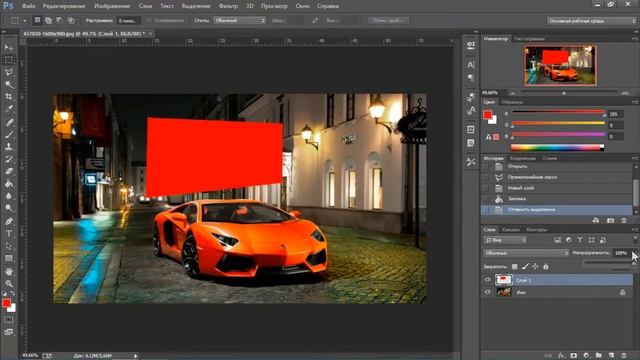Screen dimensions: 640x360
Task: Open the Редактирование menu
Action: coord(64,6)
